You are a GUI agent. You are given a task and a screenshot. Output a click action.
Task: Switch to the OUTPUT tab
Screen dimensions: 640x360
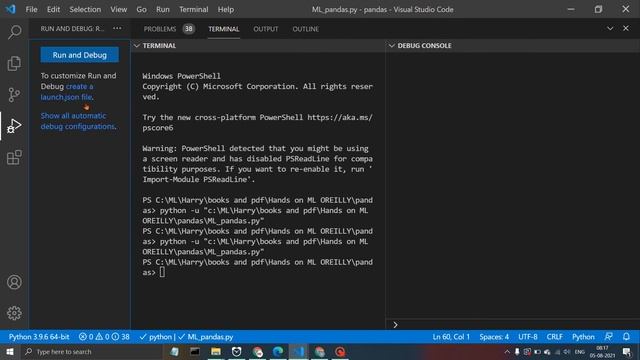click(x=266, y=29)
